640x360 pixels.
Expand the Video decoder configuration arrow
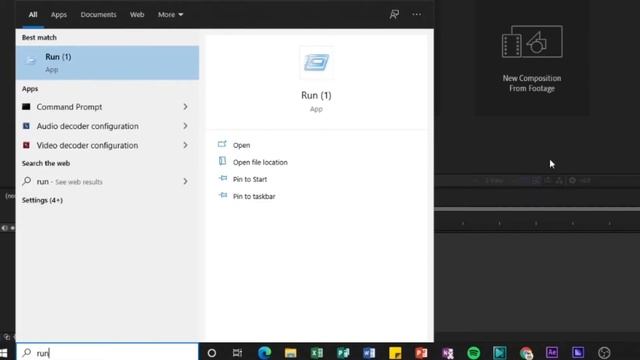click(185, 145)
